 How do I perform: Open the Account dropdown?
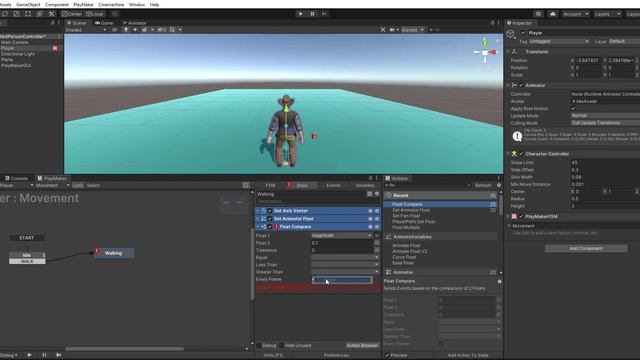click(575, 14)
